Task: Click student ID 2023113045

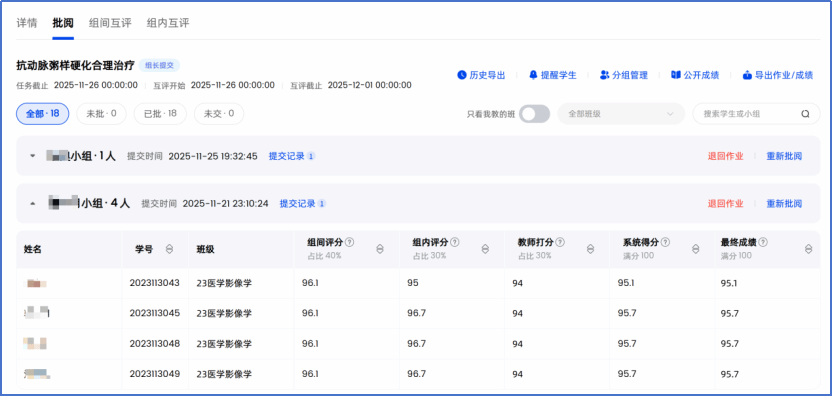Action: (x=154, y=313)
